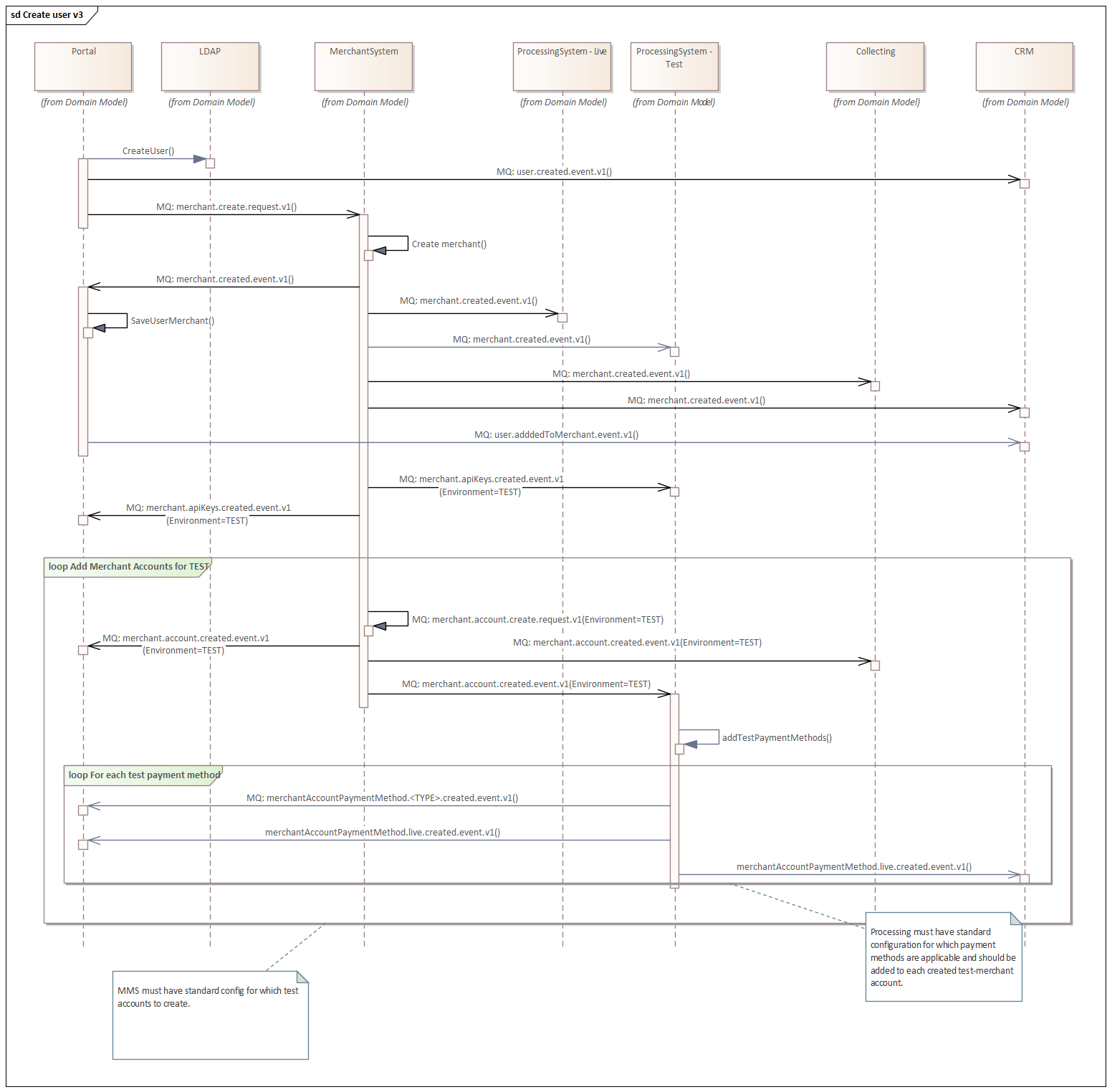The height and width of the screenshot is (1092, 1112).
Task: Select the Processing standard configuration note
Action: (943, 957)
